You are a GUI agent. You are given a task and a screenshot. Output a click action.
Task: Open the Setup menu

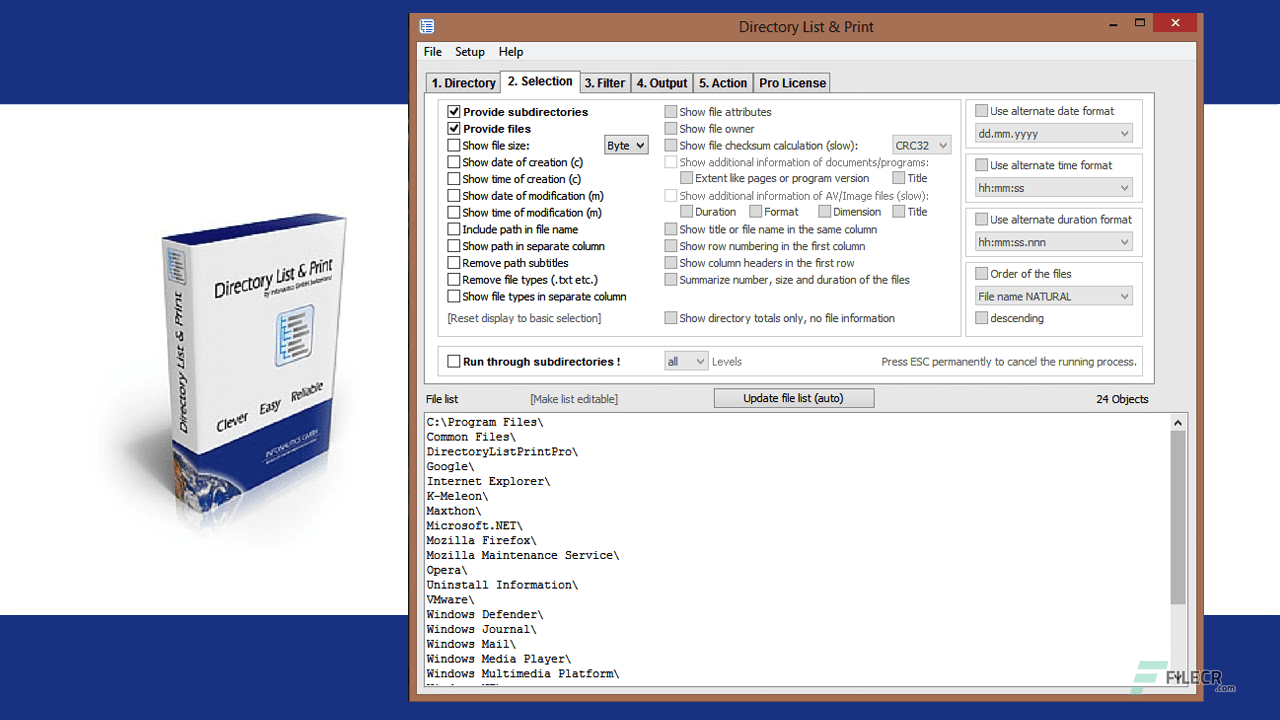(470, 51)
